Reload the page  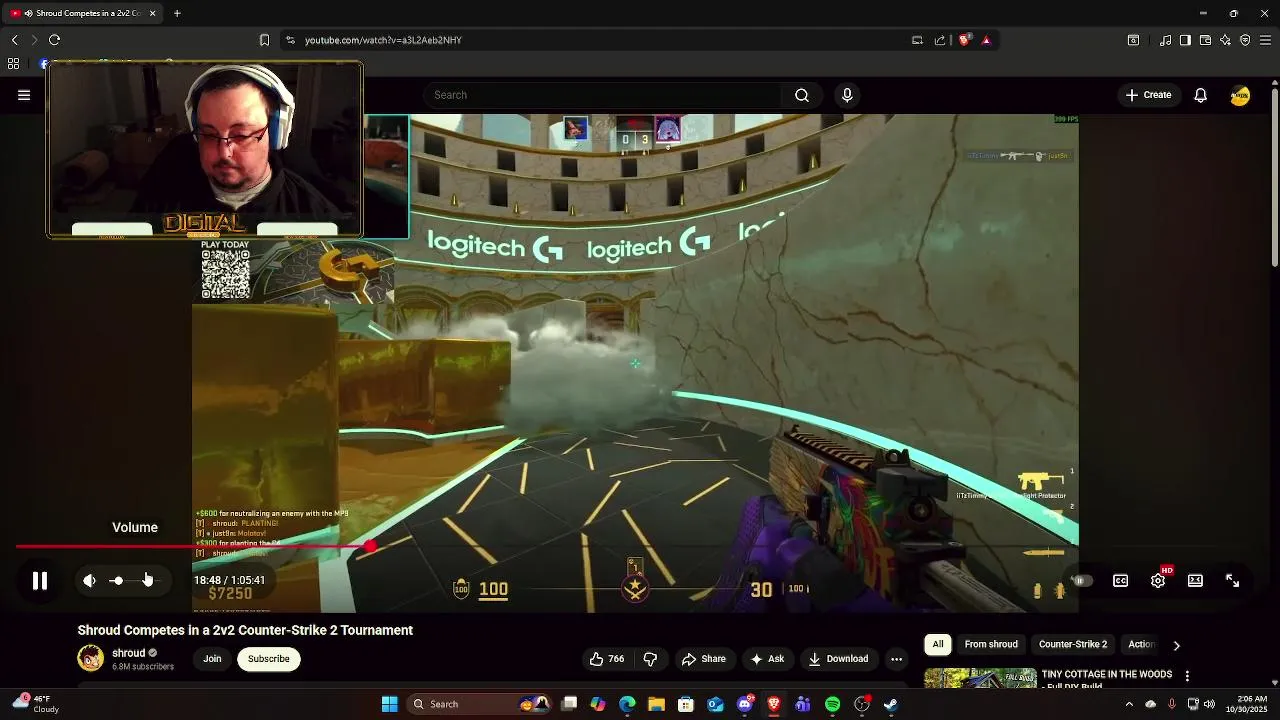tap(55, 40)
